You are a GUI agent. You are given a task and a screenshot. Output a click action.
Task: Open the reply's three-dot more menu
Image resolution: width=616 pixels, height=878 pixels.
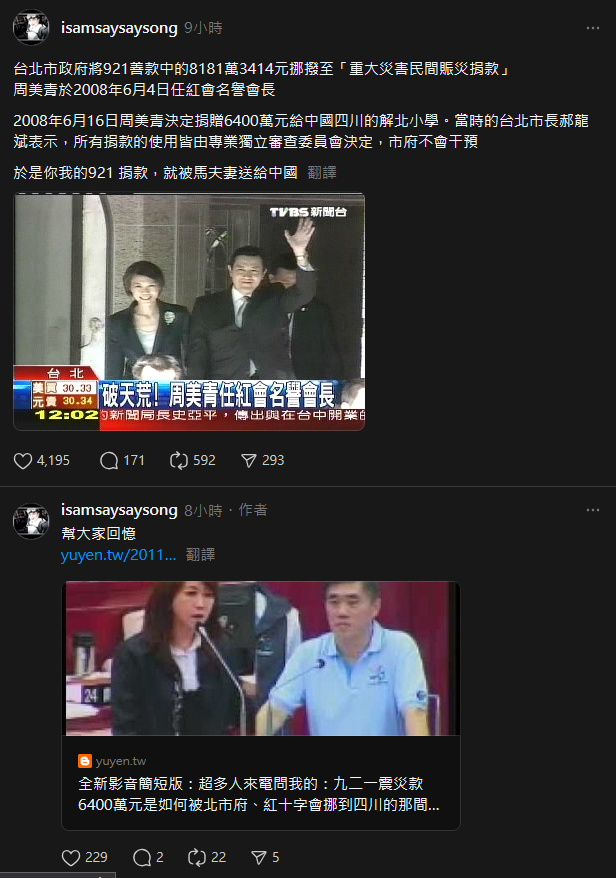click(593, 510)
